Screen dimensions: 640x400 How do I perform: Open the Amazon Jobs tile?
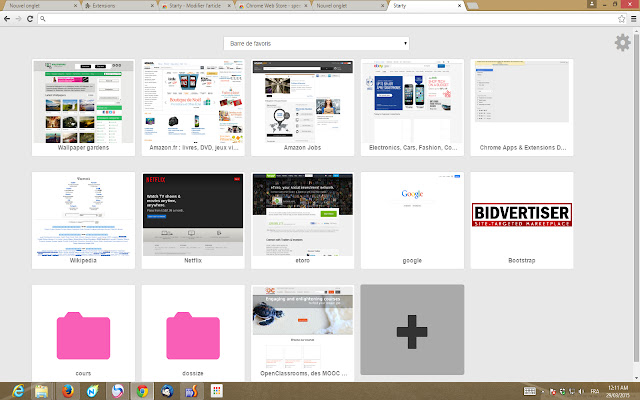(302, 107)
